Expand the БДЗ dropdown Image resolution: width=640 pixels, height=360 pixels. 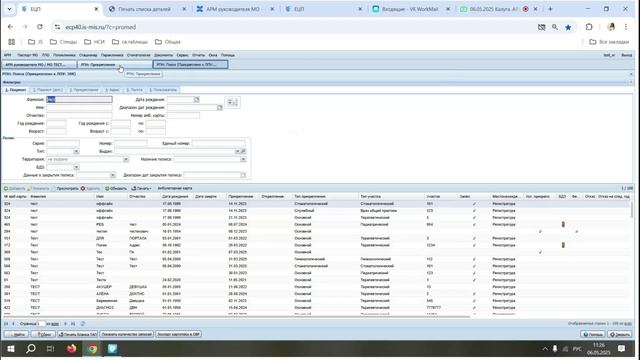(76, 167)
